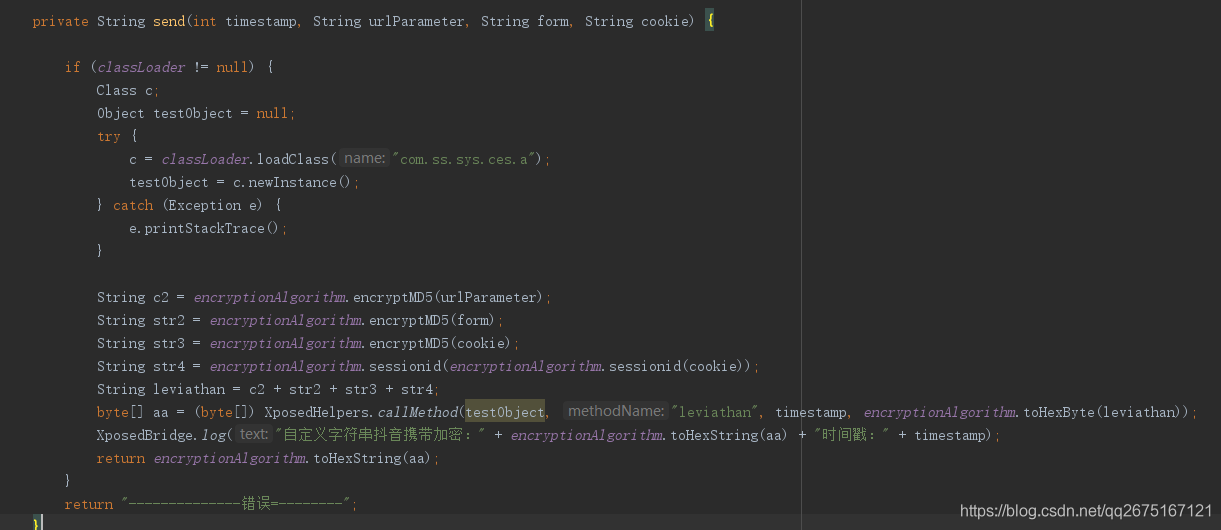This screenshot has height=530, width=1221.
Task: Click the opening brace after method signature
Action: pos(710,21)
